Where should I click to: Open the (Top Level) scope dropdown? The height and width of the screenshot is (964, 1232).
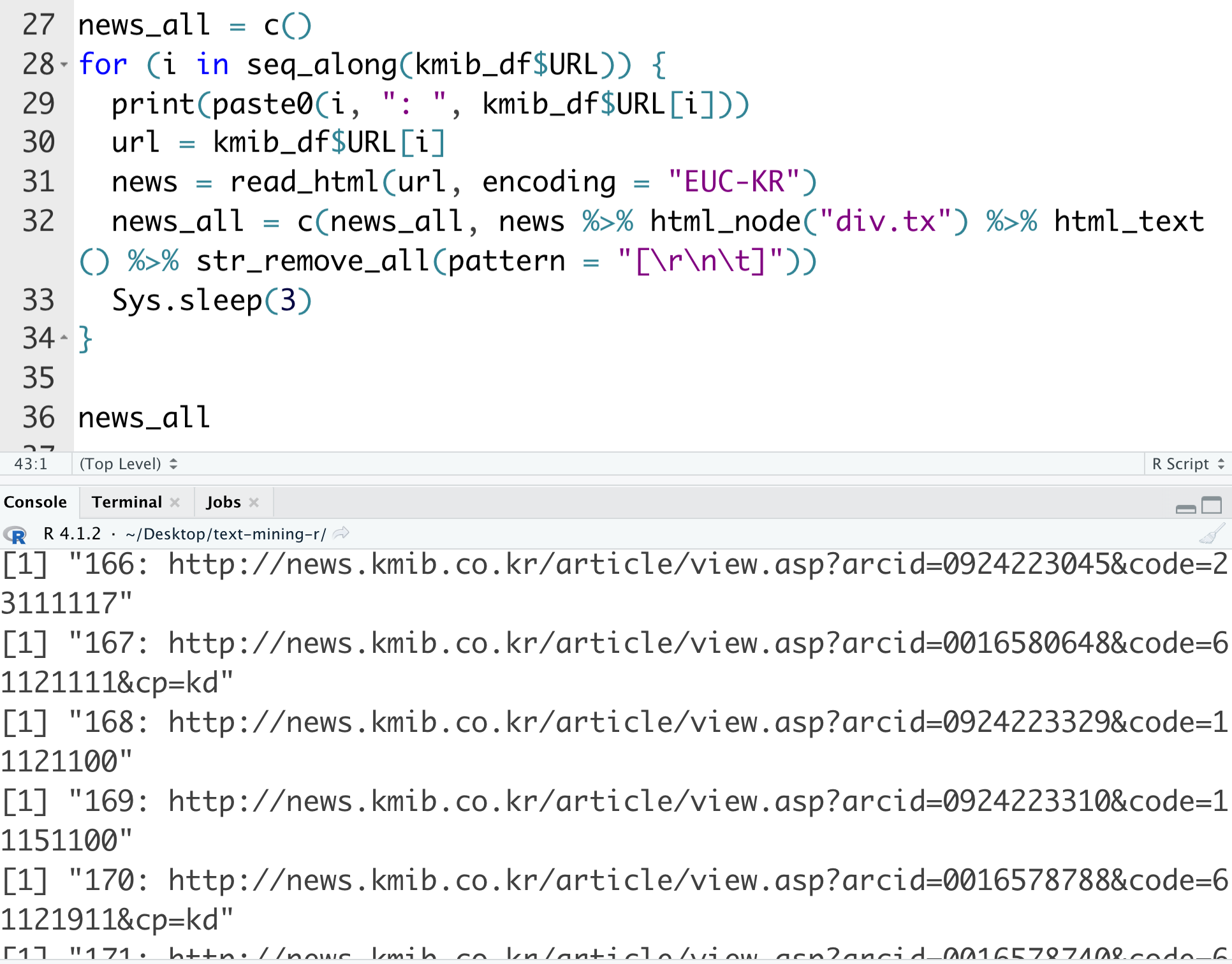point(128,464)
